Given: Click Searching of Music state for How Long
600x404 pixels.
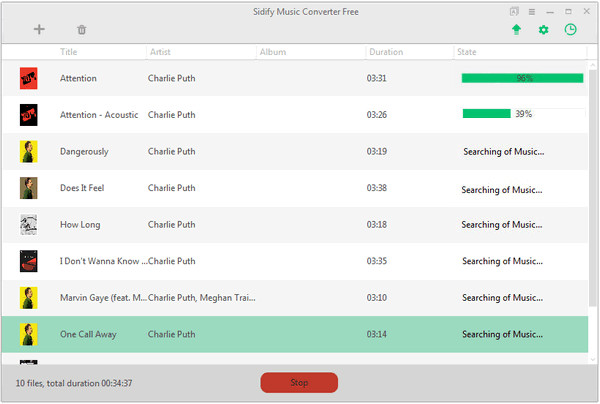Looking at the screenshot, I should (502, 225).
